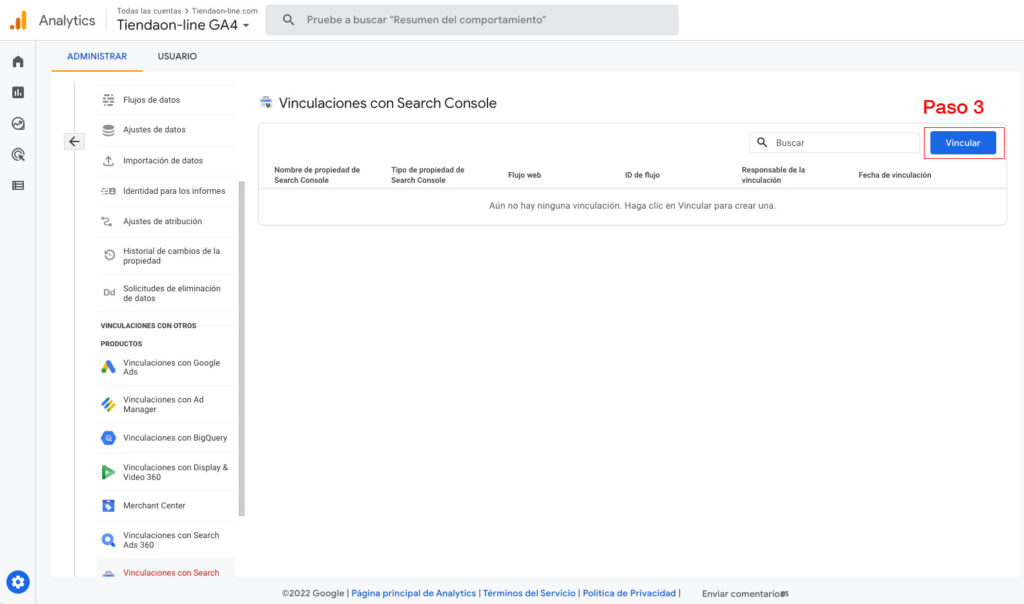Click the Identidad para los informes icon

108,191
